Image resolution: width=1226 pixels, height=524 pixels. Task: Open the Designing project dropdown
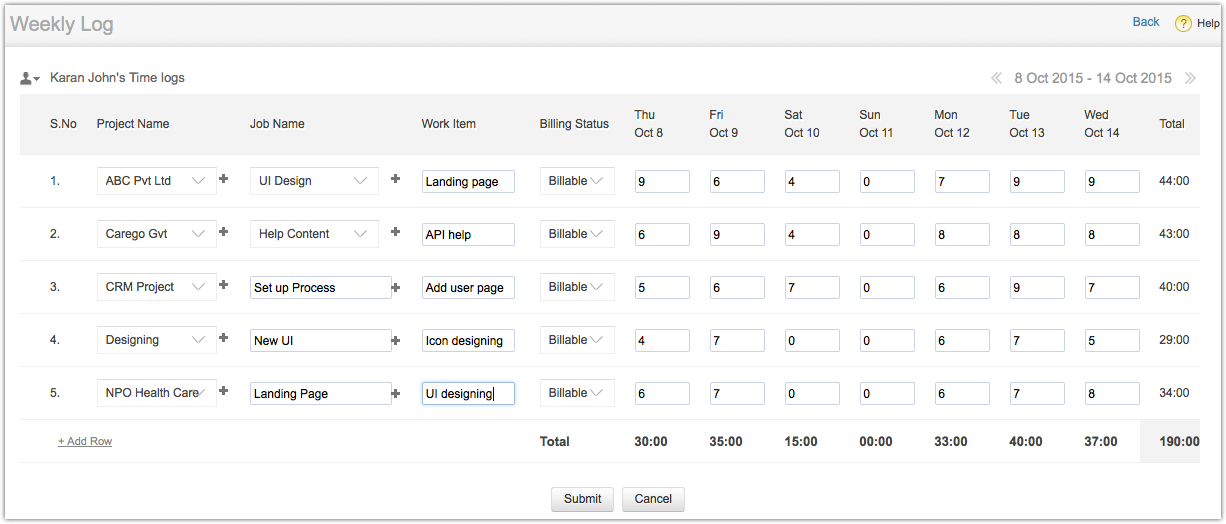[157, 340]
